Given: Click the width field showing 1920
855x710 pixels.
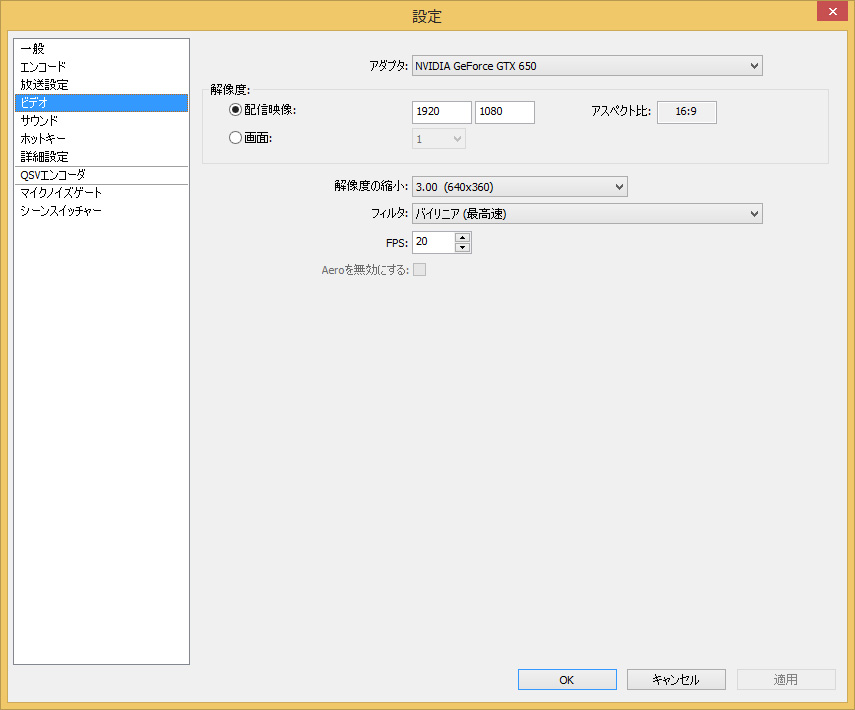Looking at the screenshot, I should coord(442,112).
